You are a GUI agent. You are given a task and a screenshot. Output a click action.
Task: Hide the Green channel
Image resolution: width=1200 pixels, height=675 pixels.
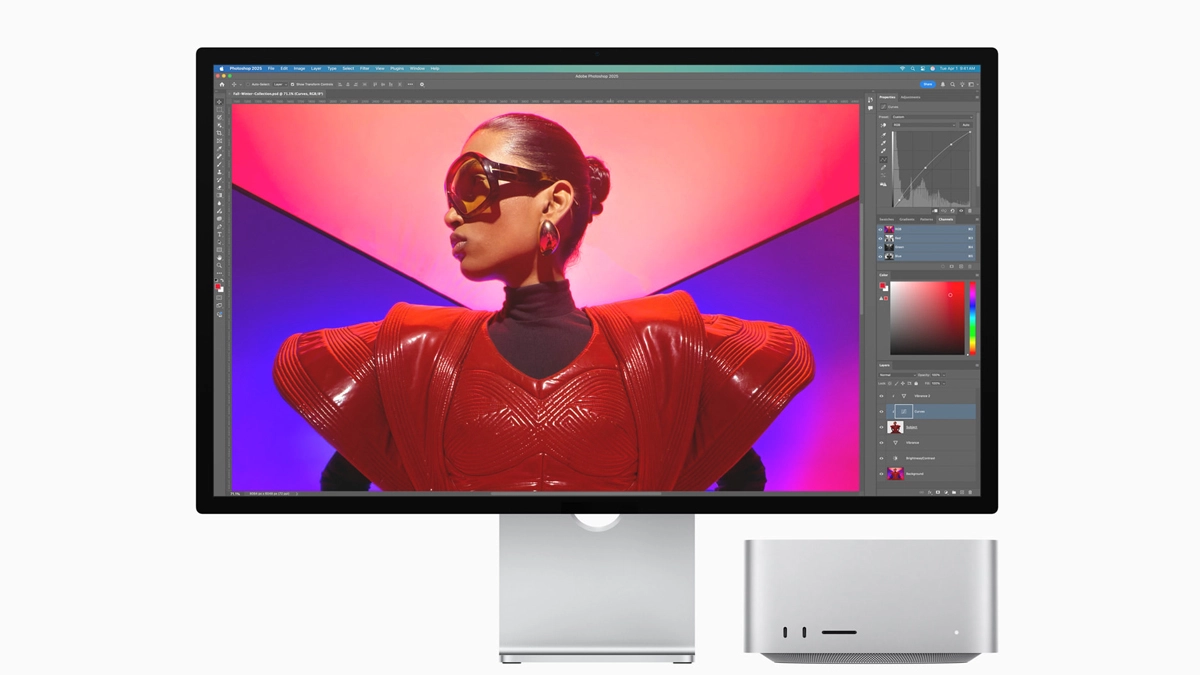pyautogui.click(x=880, y=247)
